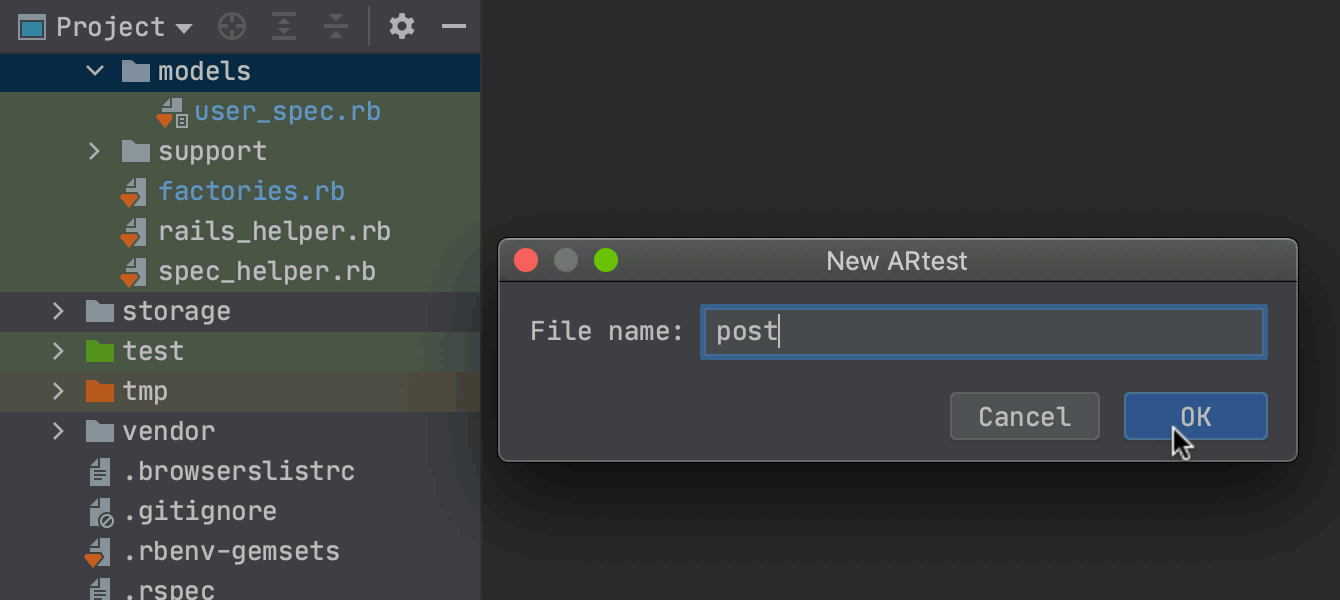This screenshot has width=1340, height=600.
Task: Click the user_spec.rb file icon
Action: [172, 113]
